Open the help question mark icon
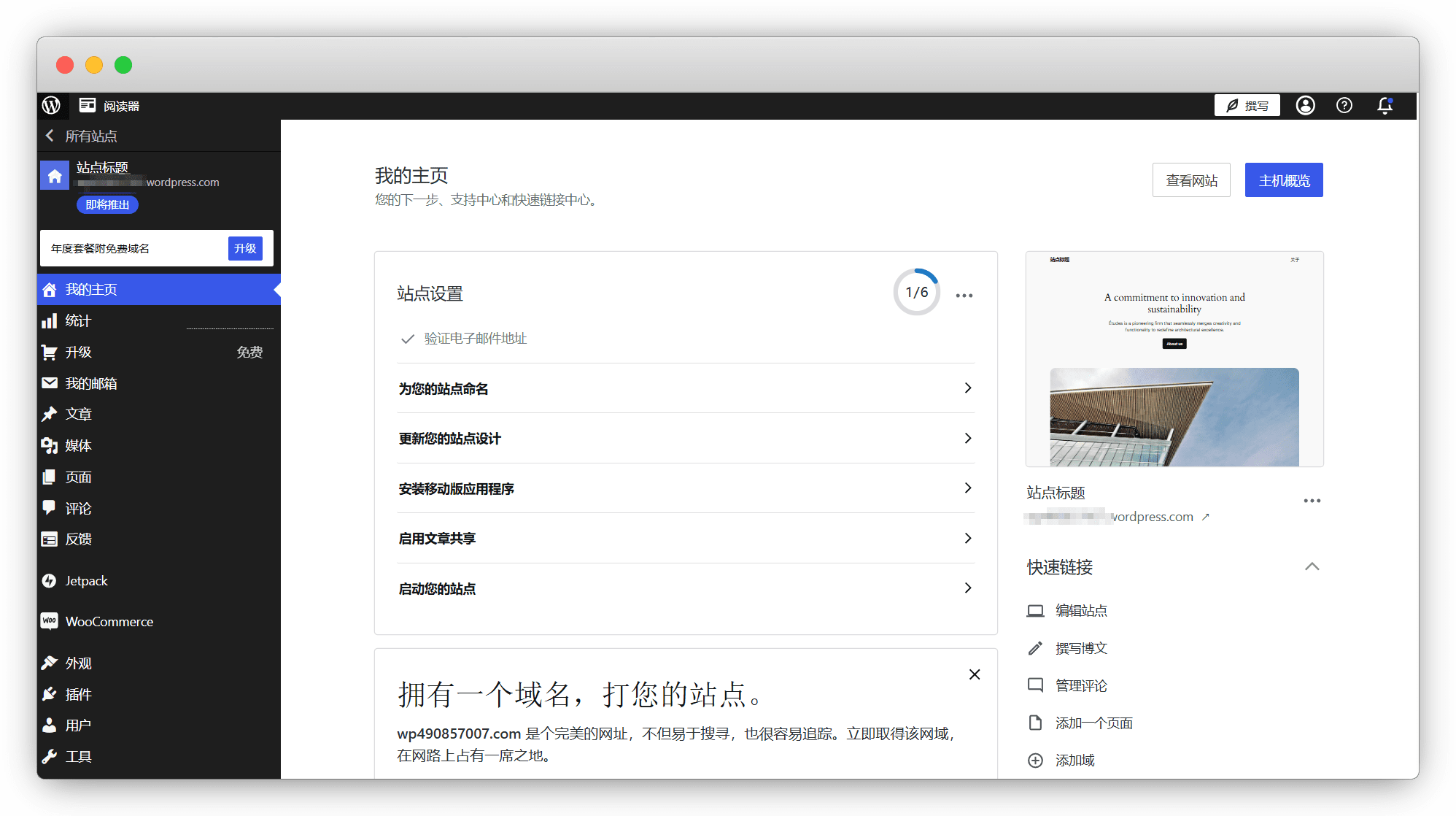 [1344, 105]
